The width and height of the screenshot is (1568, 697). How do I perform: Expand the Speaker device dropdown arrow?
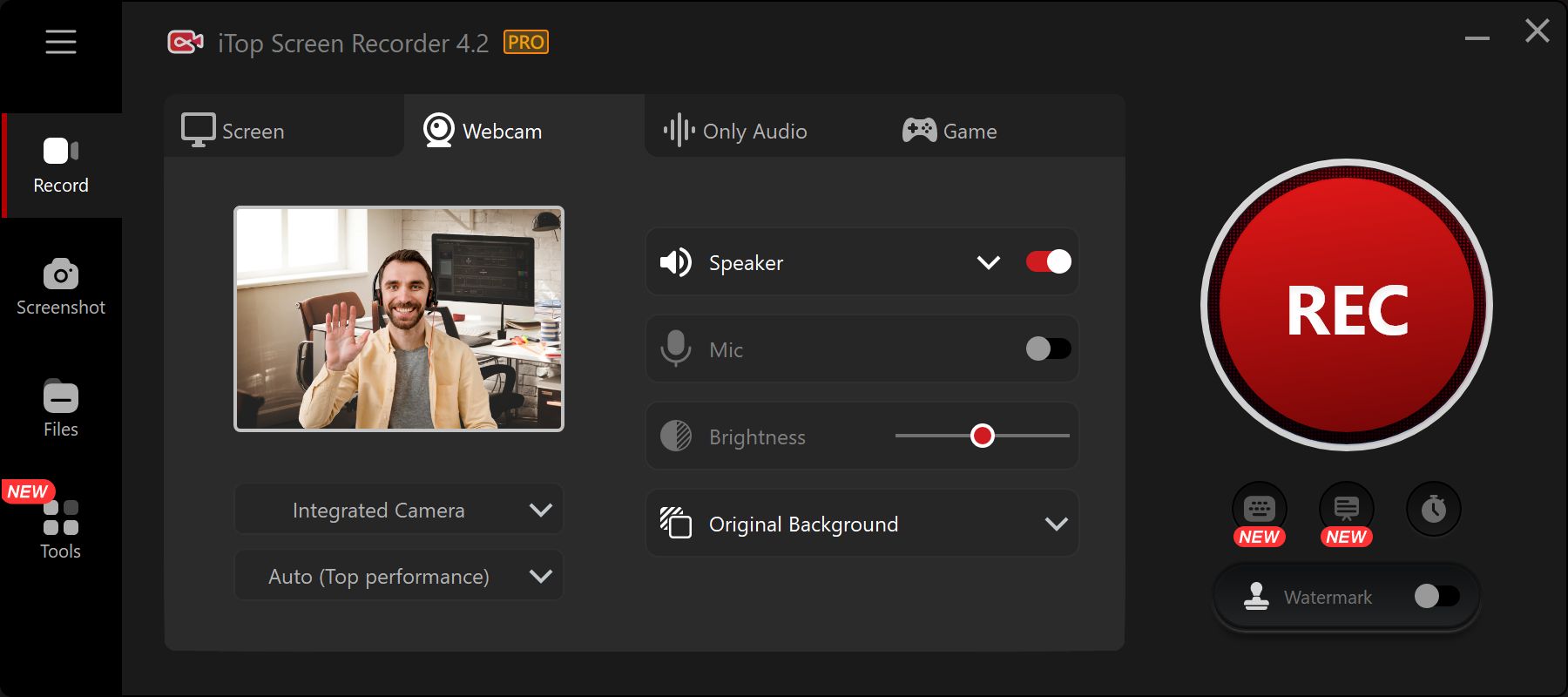point(988,262)
